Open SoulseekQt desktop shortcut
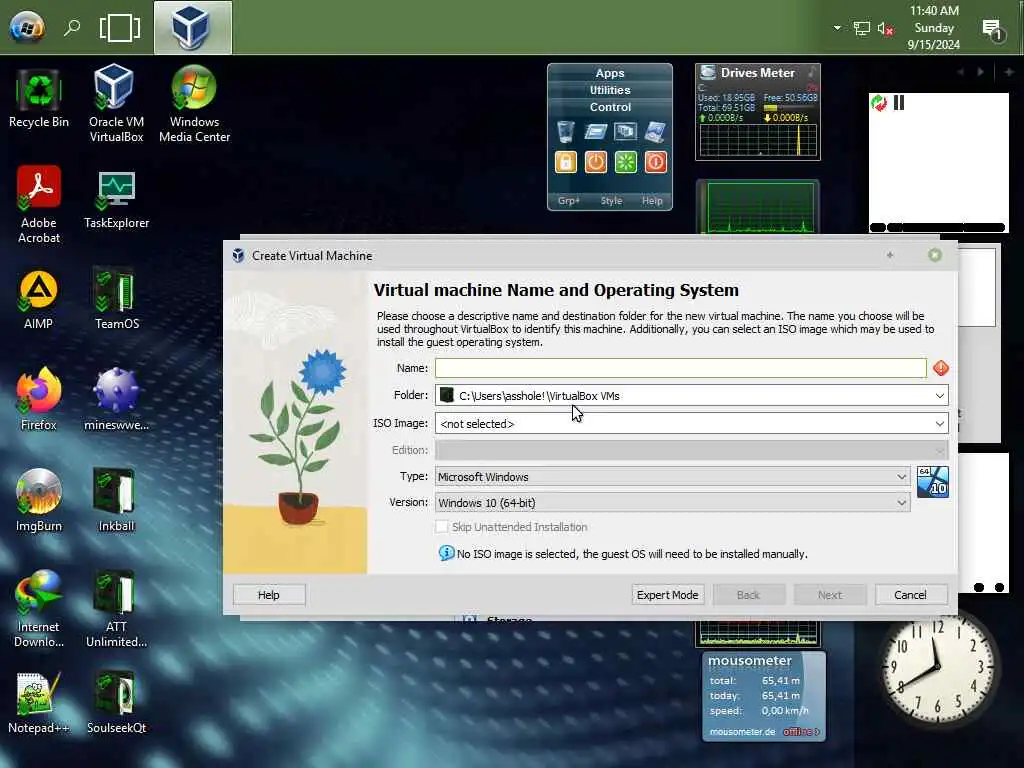 tap(116, 703)
